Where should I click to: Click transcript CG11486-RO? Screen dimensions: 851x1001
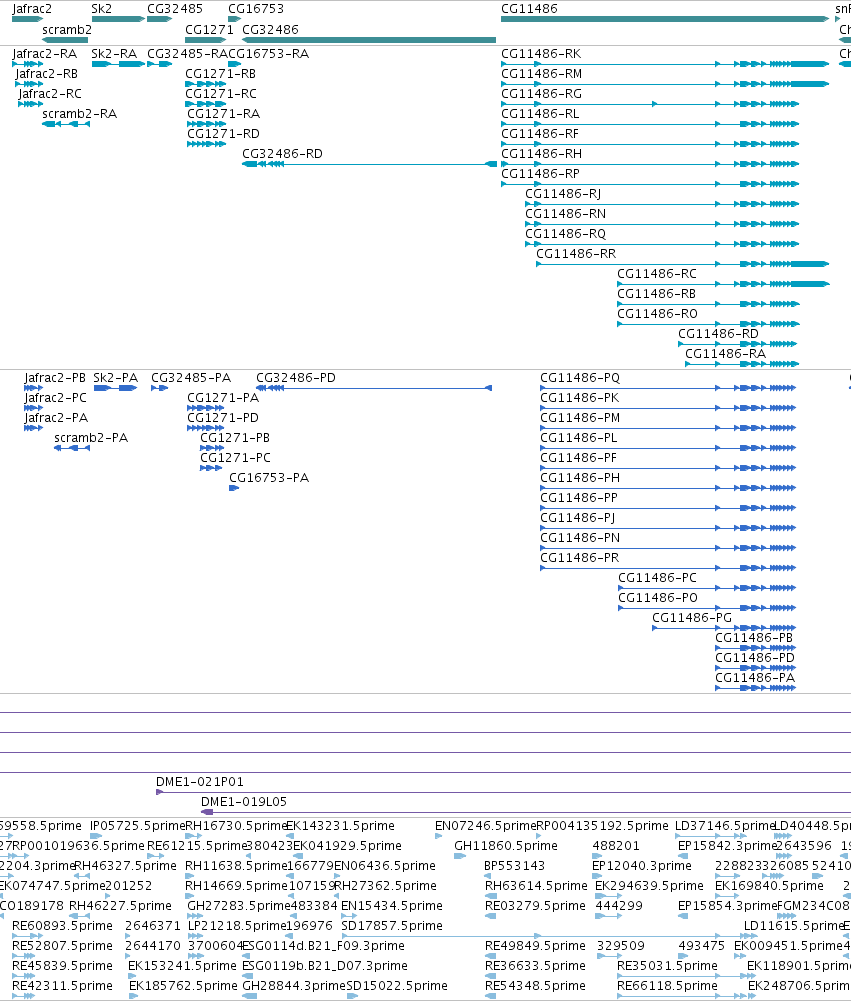coord(657,314)
